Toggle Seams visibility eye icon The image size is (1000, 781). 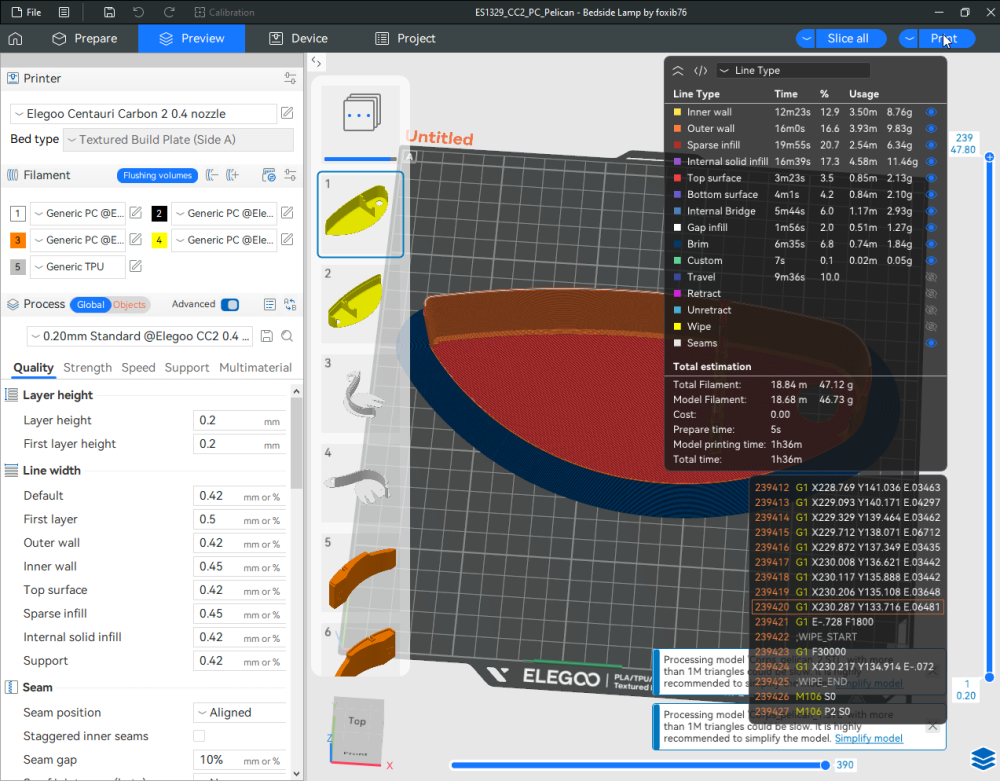click(931, 343)
